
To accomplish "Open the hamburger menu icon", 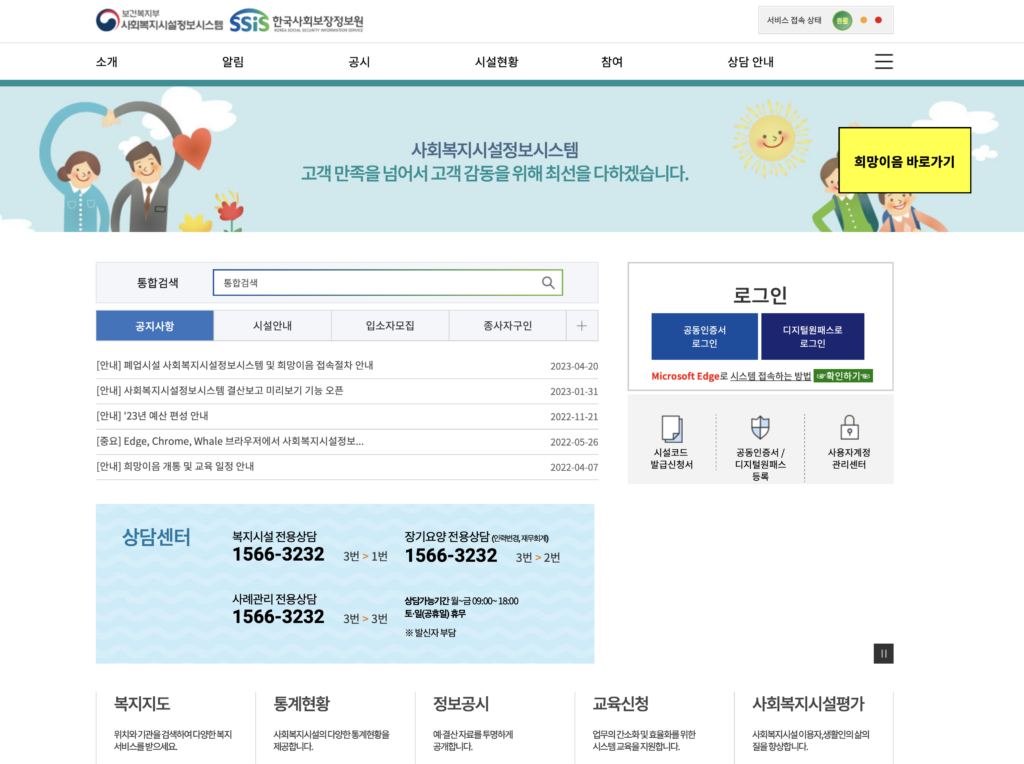I will (883, 61).
